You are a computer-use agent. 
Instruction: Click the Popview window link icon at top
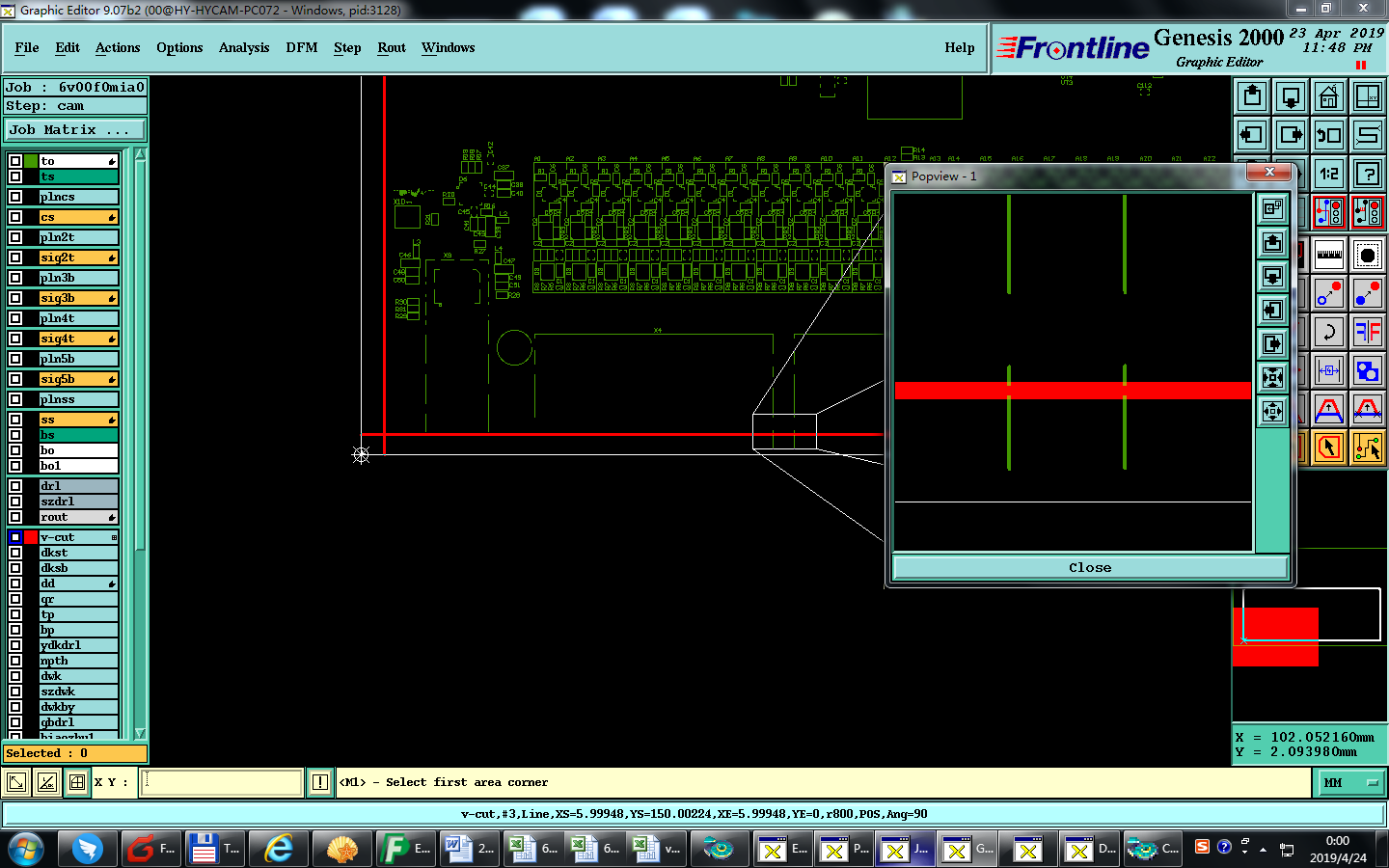click(1273, 208)
